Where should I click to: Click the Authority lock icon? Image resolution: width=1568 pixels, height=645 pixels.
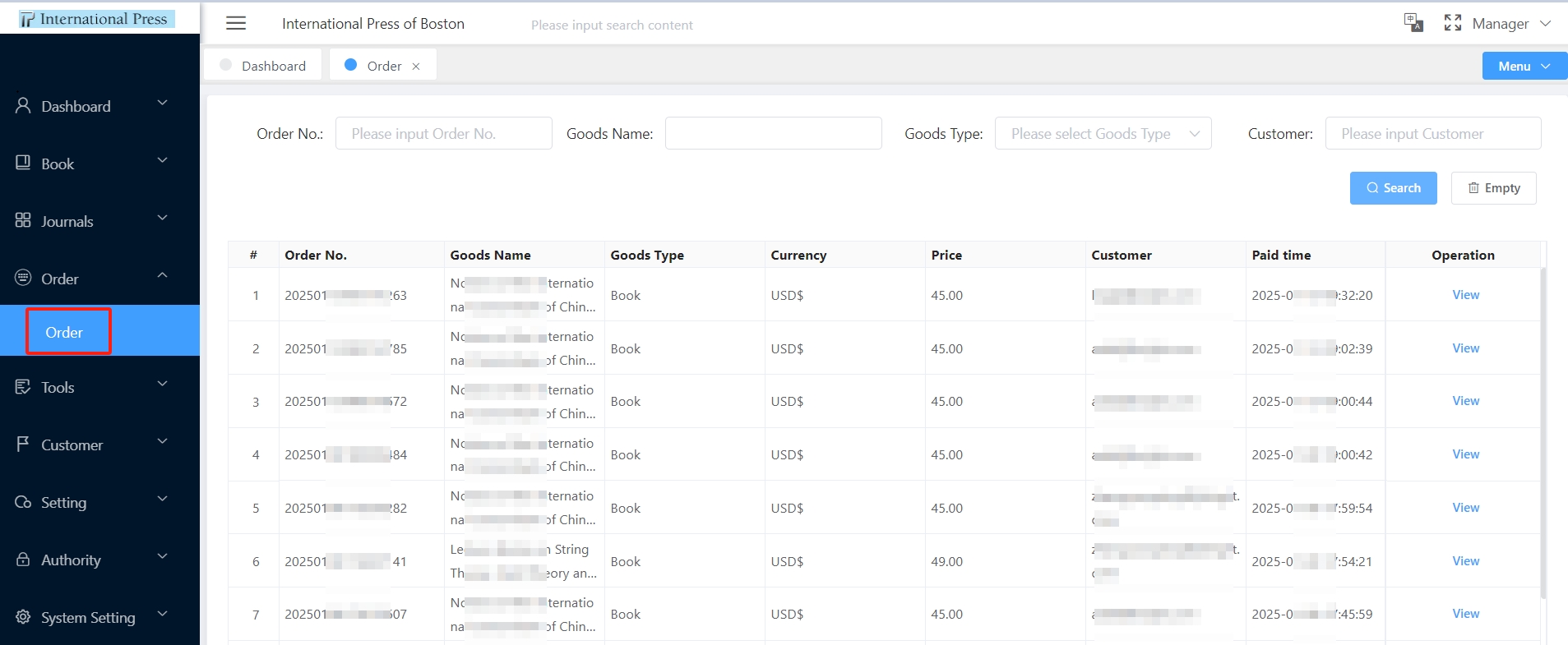(x=23, y=559)
